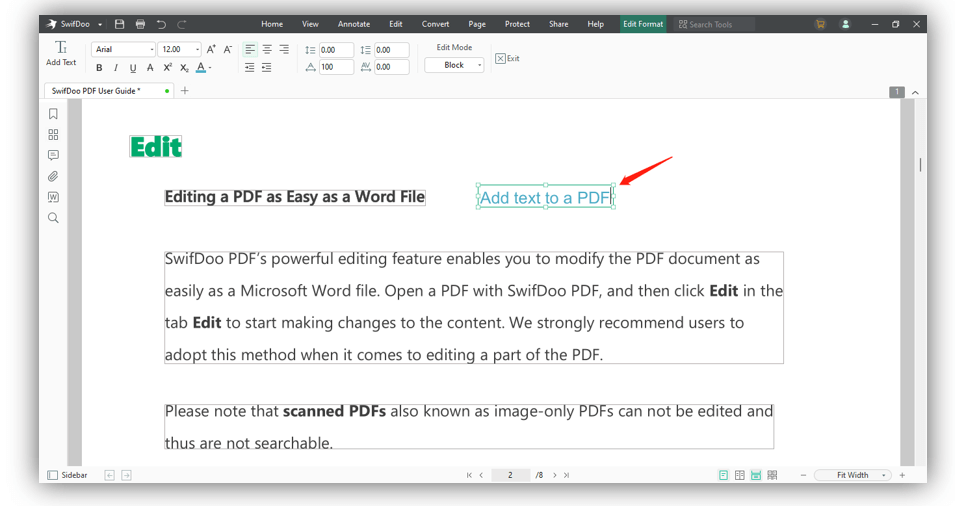This screenshot has width=955, height=506.
Task: Click the horizontal scale field showing 100
Action: tap(336, 67)
